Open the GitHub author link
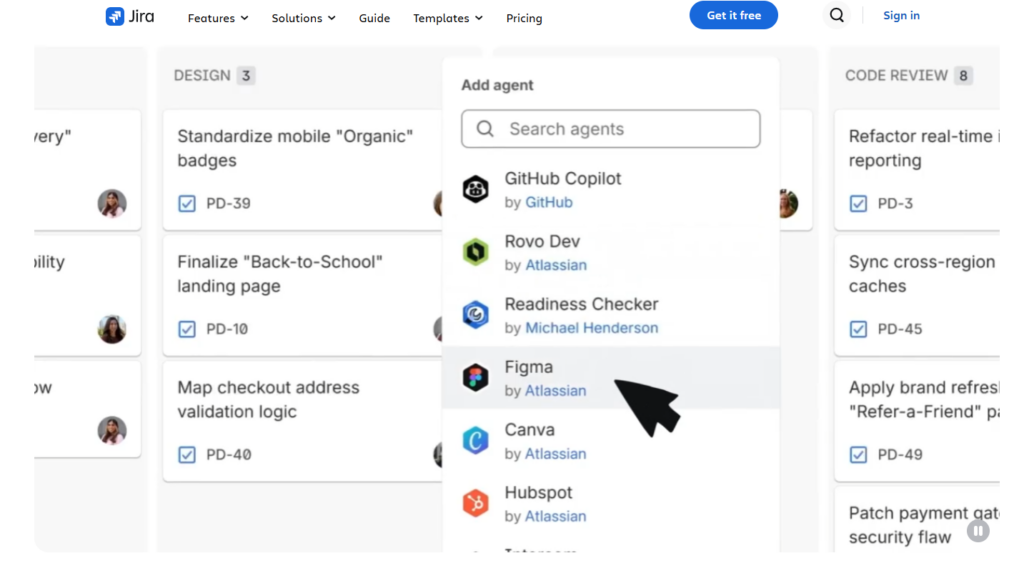 (549, 202)
